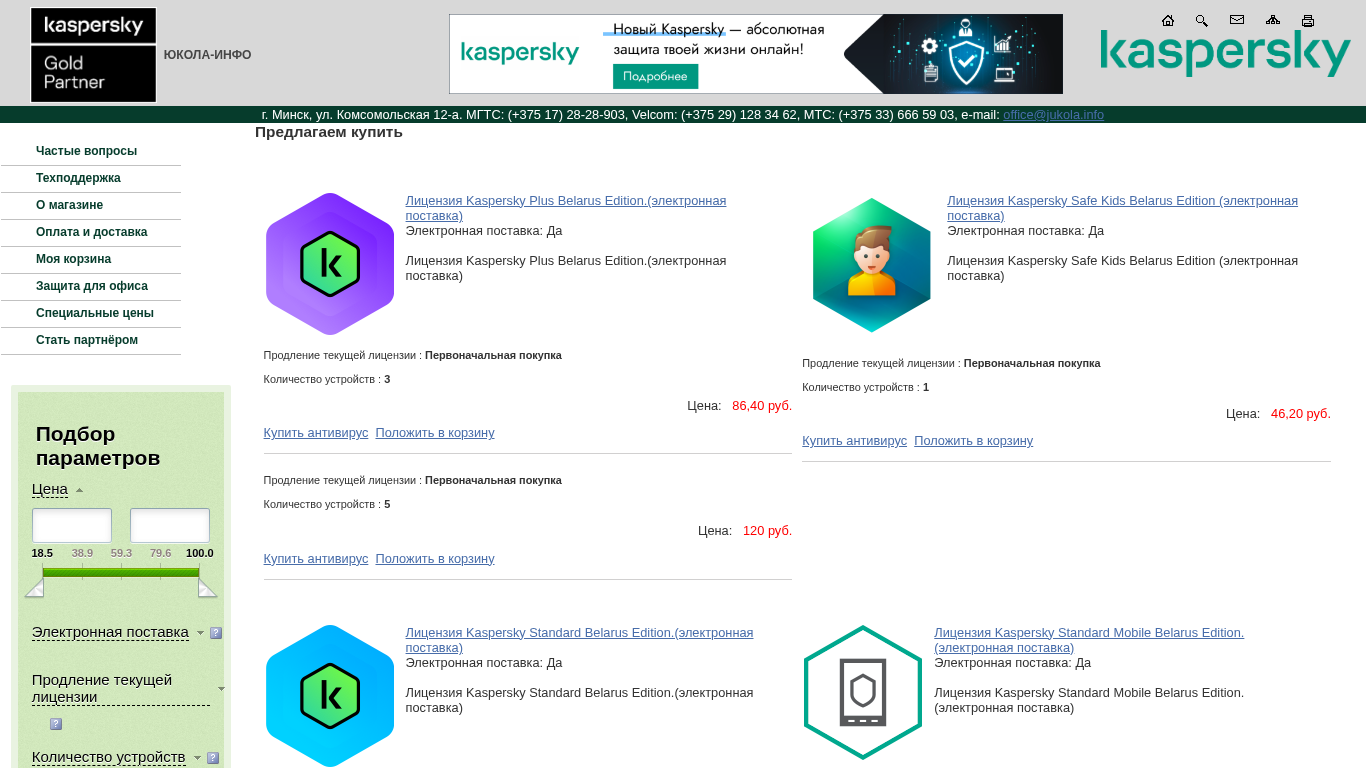Viewport: 1366px width, 768px height.
Task: Expand the Электронная поставка filter
Action: tap(110, 632)
